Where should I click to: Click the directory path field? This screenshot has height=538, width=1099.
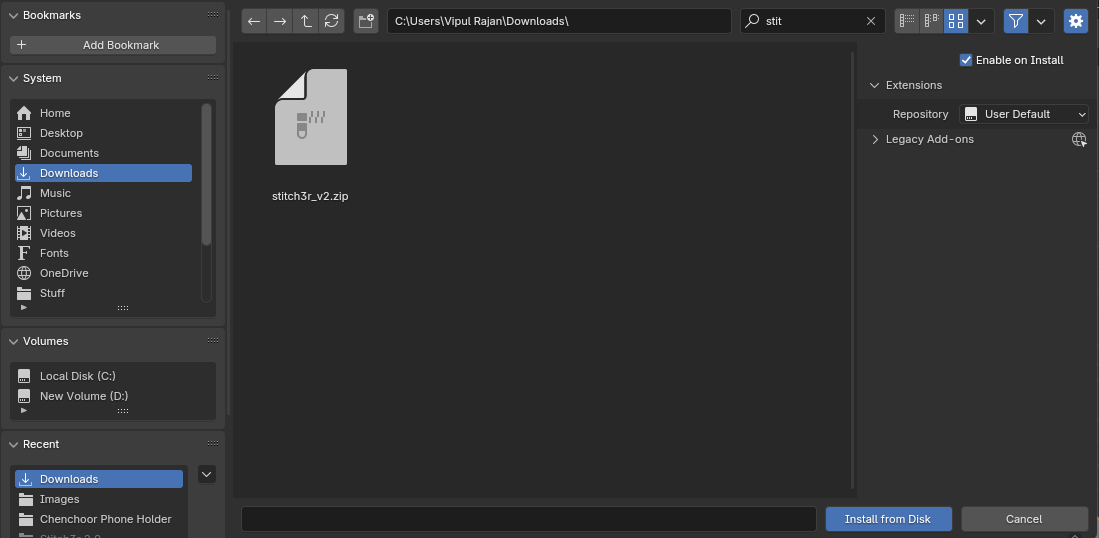(559, 21)
